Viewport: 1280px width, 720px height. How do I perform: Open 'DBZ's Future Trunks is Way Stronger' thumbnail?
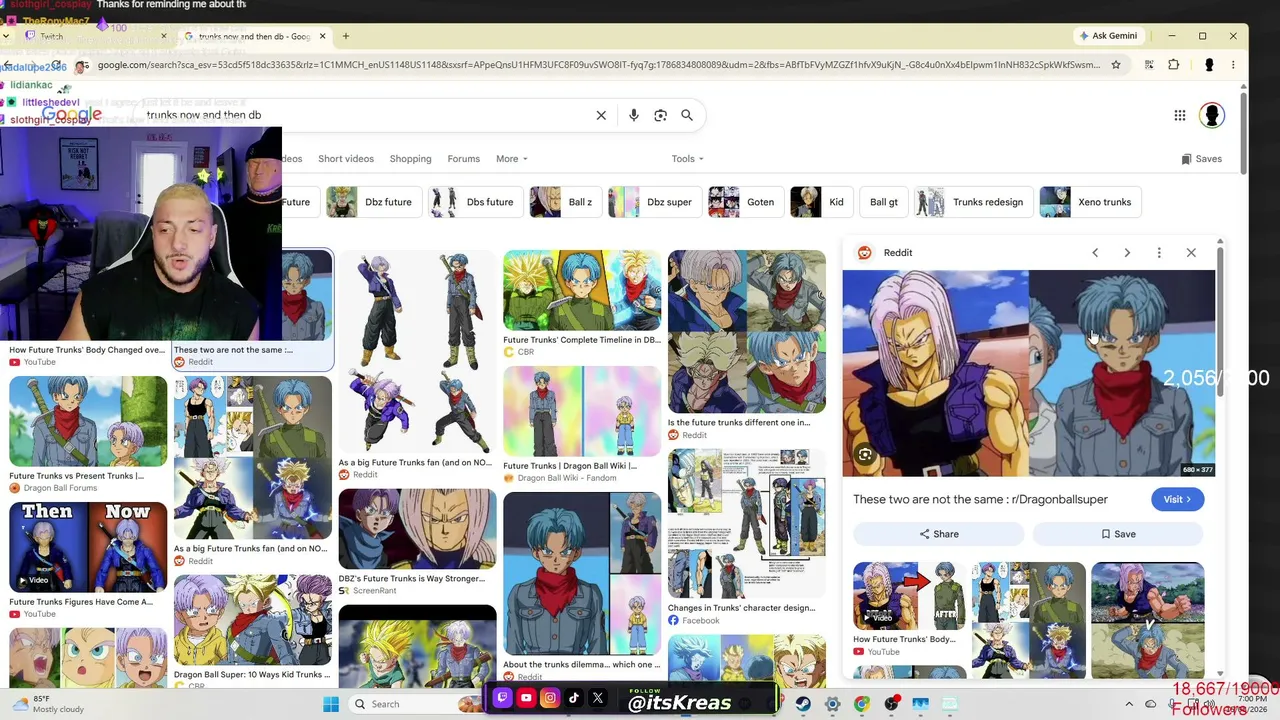point(417,529)
